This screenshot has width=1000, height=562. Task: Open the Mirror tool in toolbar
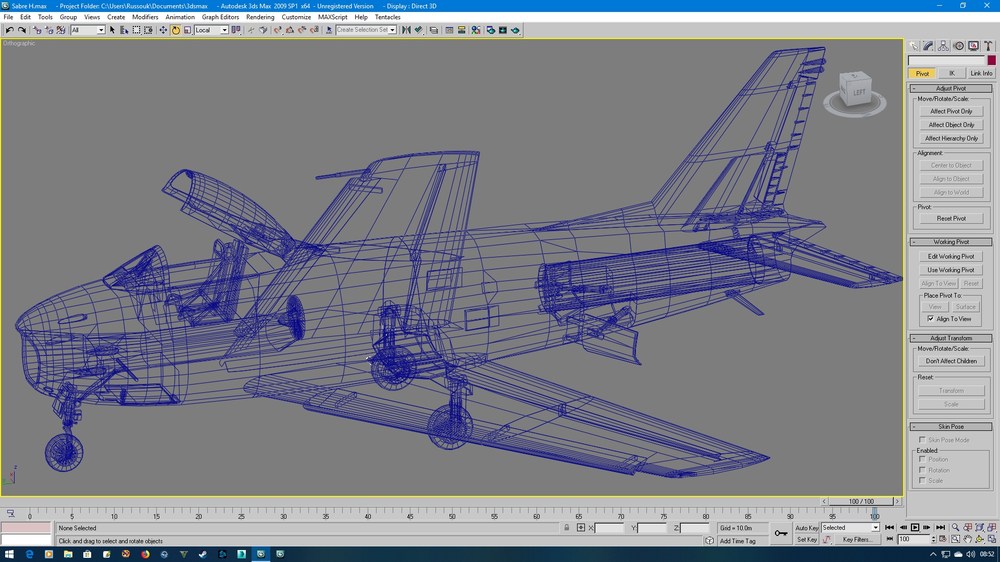pos(406,30)
